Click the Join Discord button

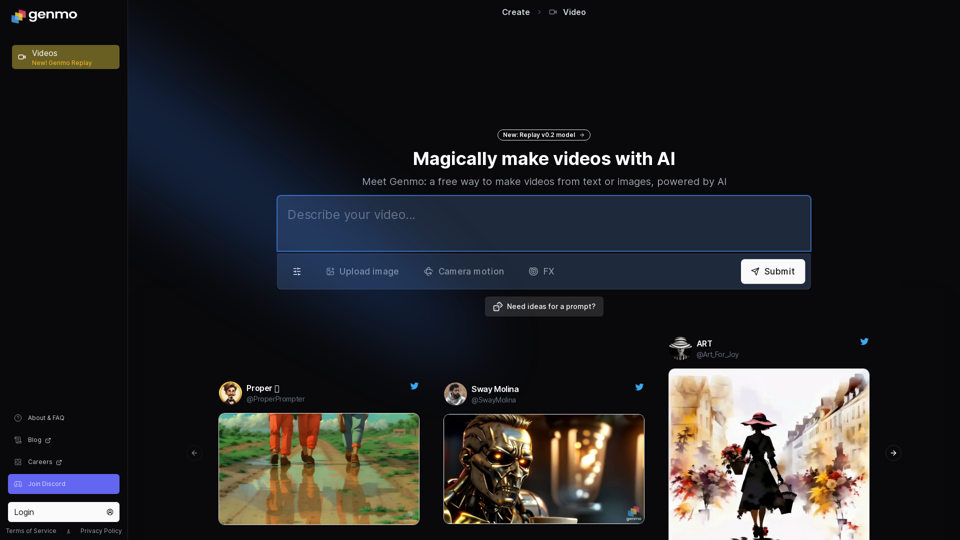pos(64,484)
